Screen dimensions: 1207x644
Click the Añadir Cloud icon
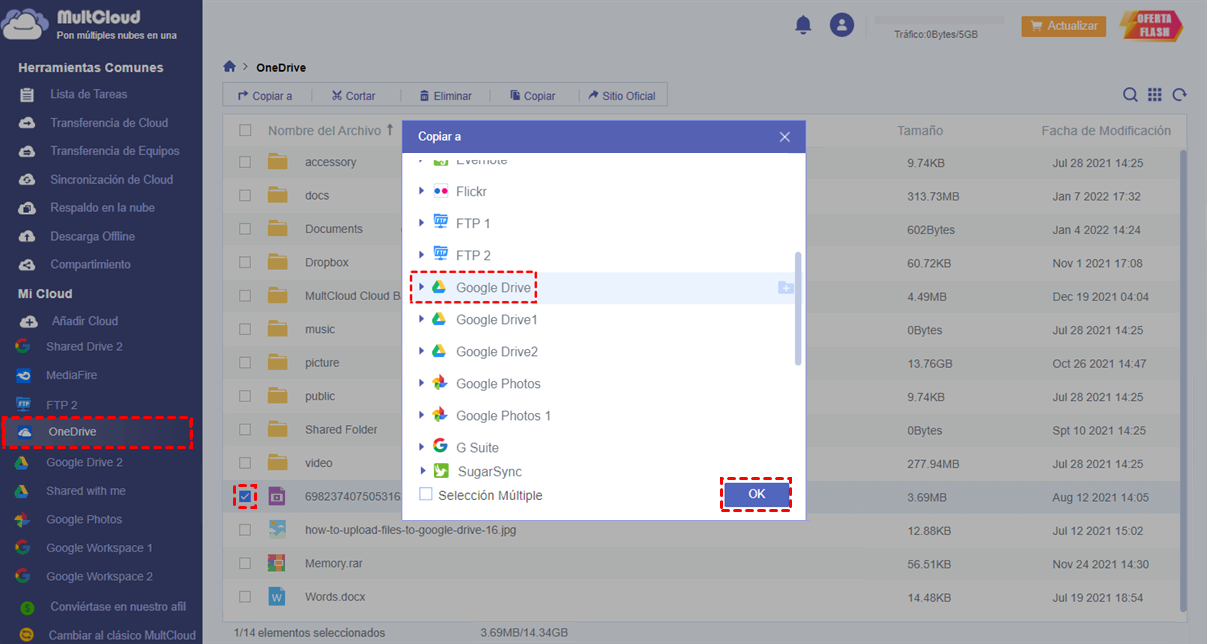point(27,321)
